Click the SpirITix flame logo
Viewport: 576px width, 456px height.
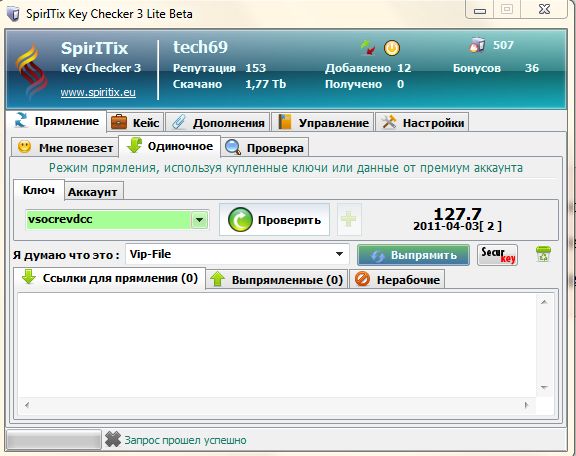click(x=32, y=71)
